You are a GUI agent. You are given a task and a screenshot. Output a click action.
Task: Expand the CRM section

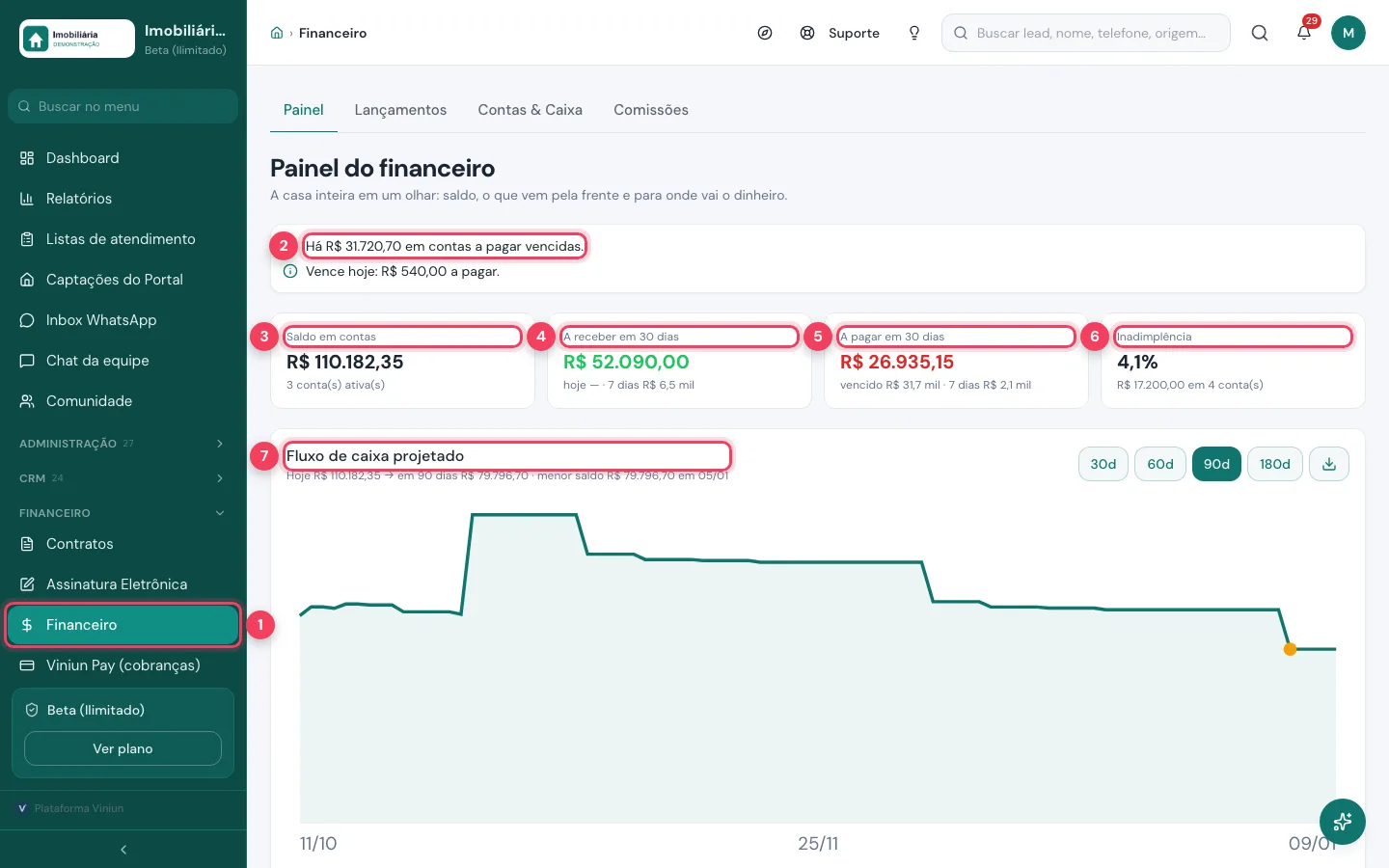click(123, 478)
